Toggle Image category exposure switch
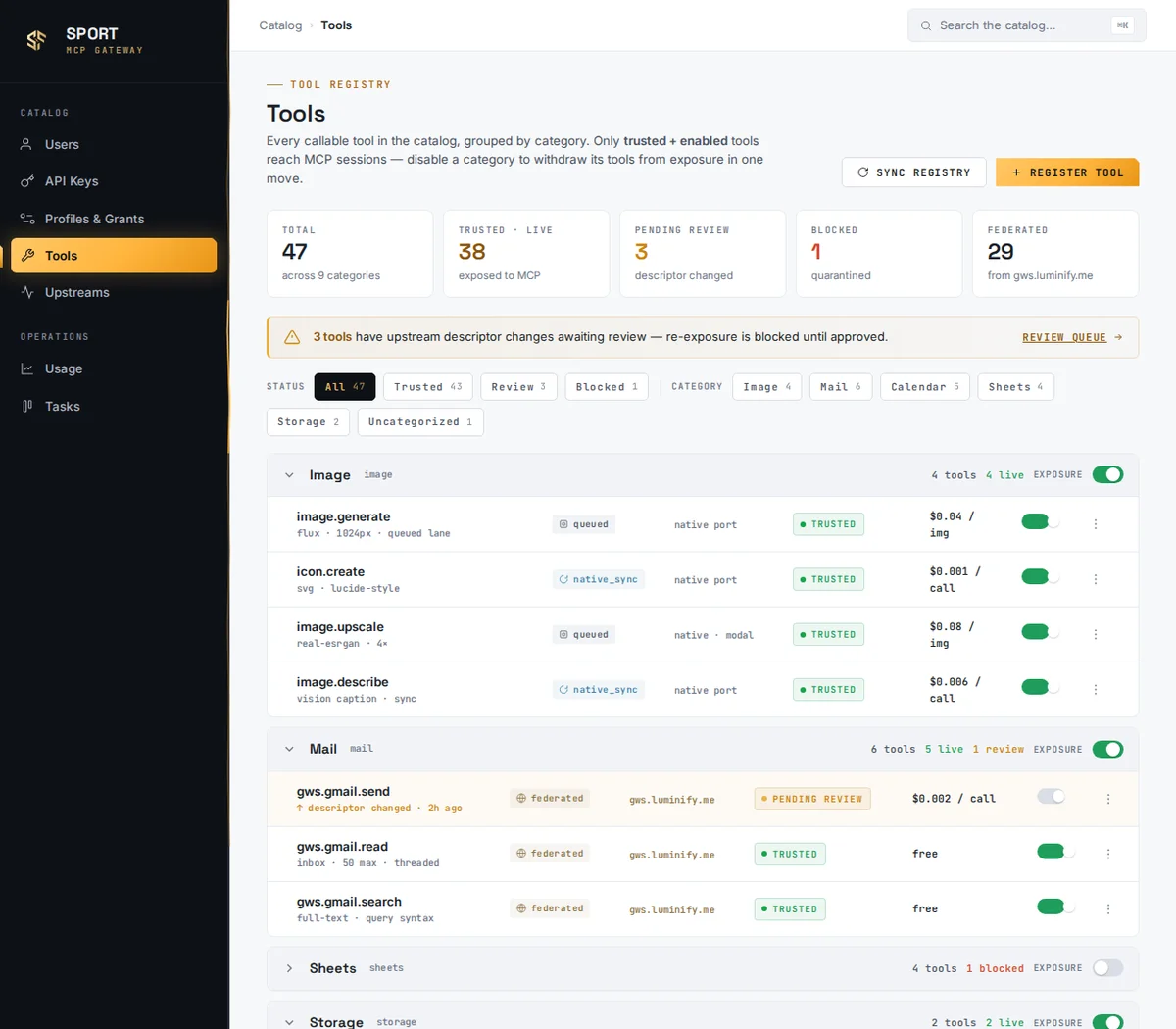Image resolution: width=1176 pixels, height=1029 pixels. point(1107,475)
